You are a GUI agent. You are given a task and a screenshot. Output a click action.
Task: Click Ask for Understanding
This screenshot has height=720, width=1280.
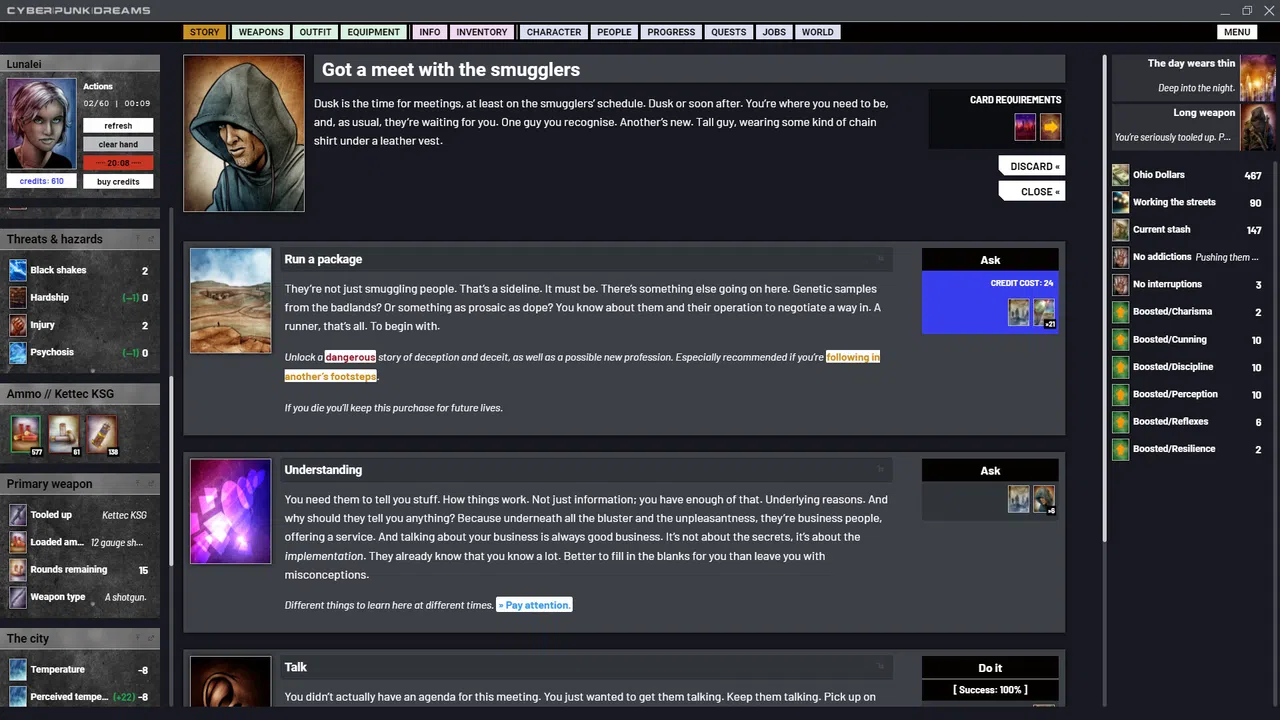pyautogui.click(x=990, y=470)
